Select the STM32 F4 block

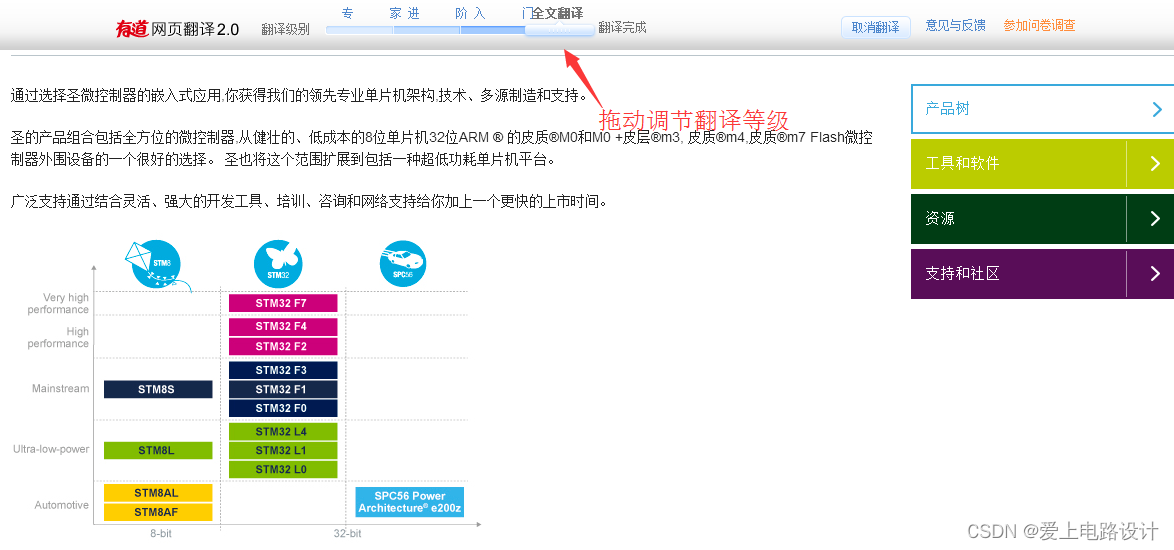283,327
